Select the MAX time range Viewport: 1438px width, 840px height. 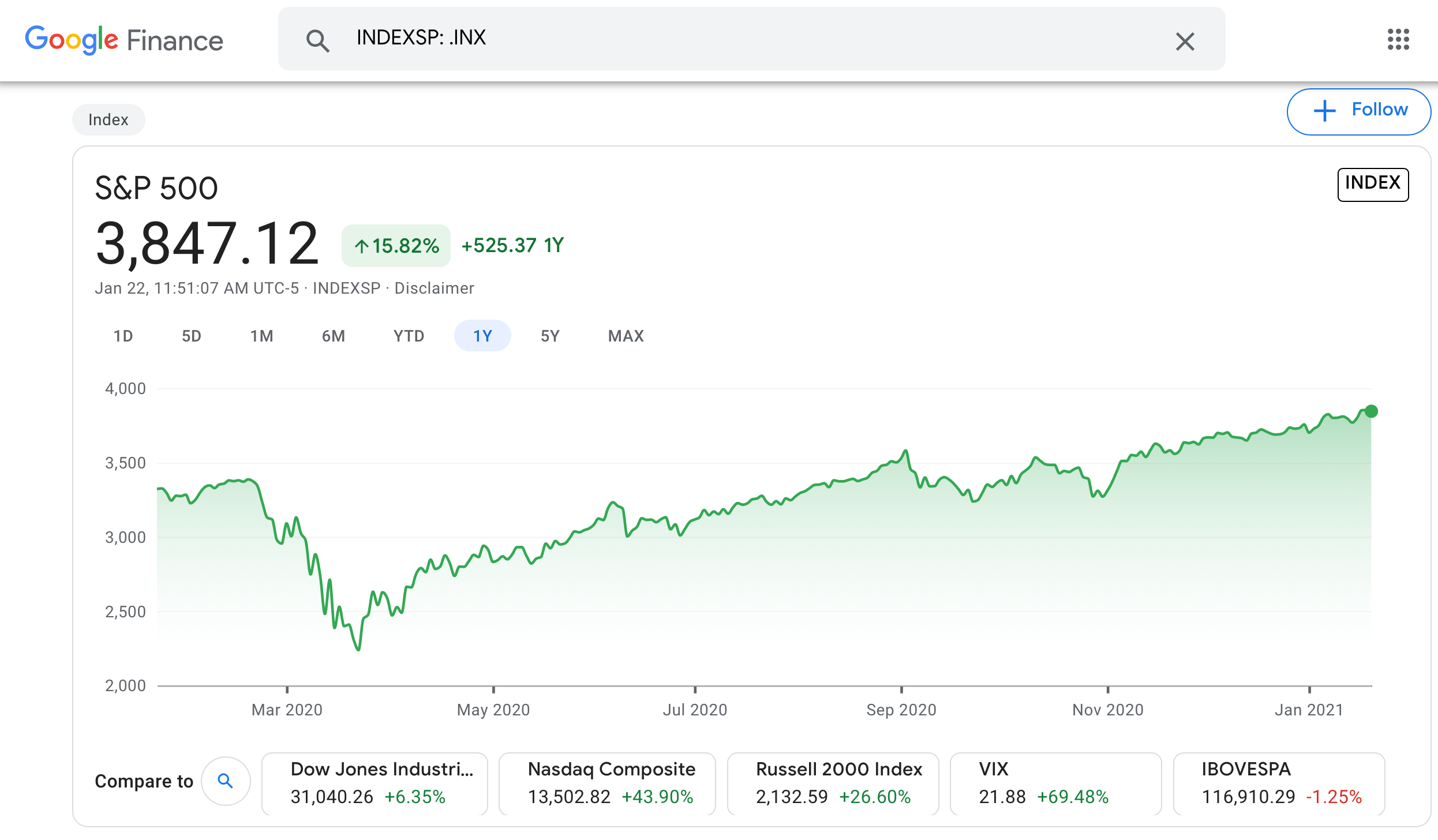click(626, 336)
